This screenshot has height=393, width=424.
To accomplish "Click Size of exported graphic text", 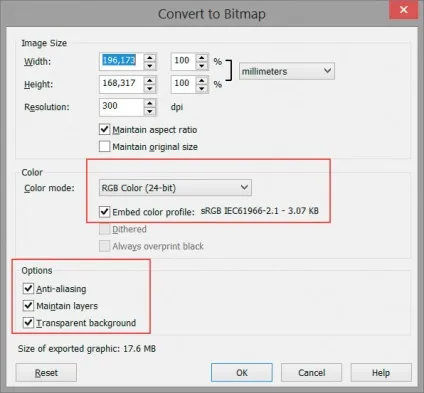I will [87, 349].
